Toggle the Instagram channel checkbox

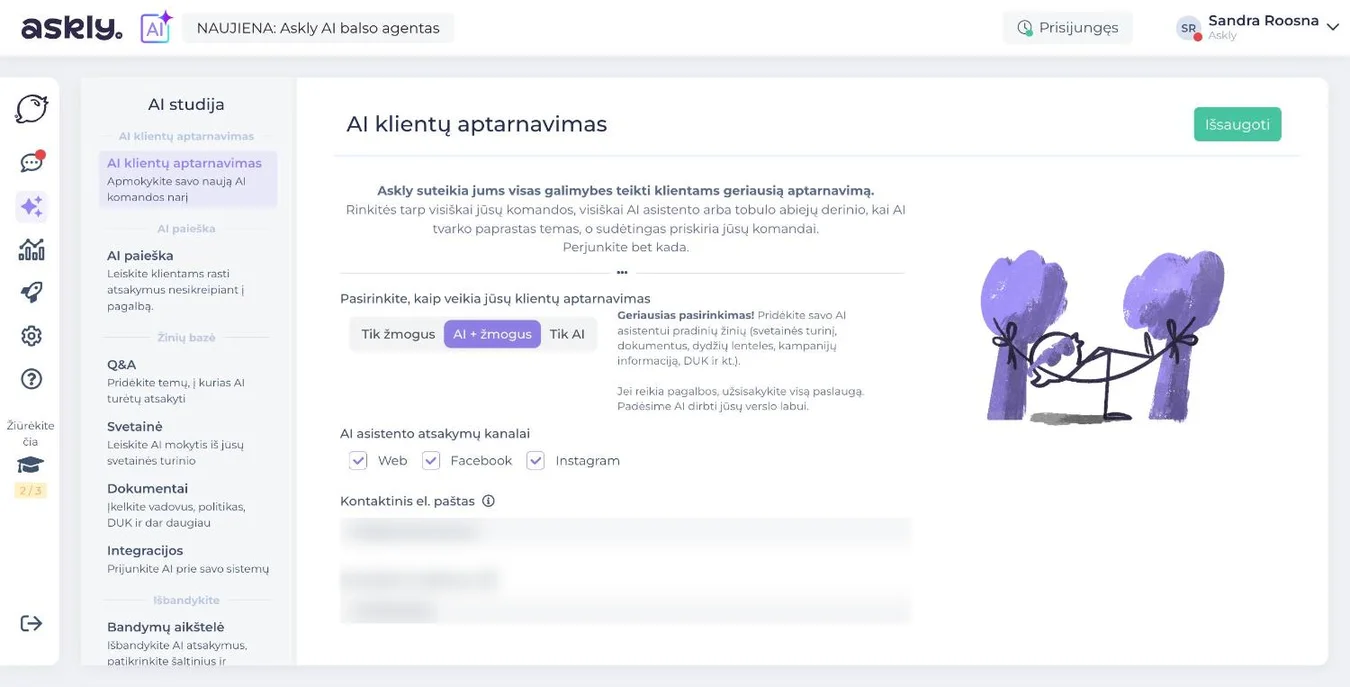click(536, 460)
